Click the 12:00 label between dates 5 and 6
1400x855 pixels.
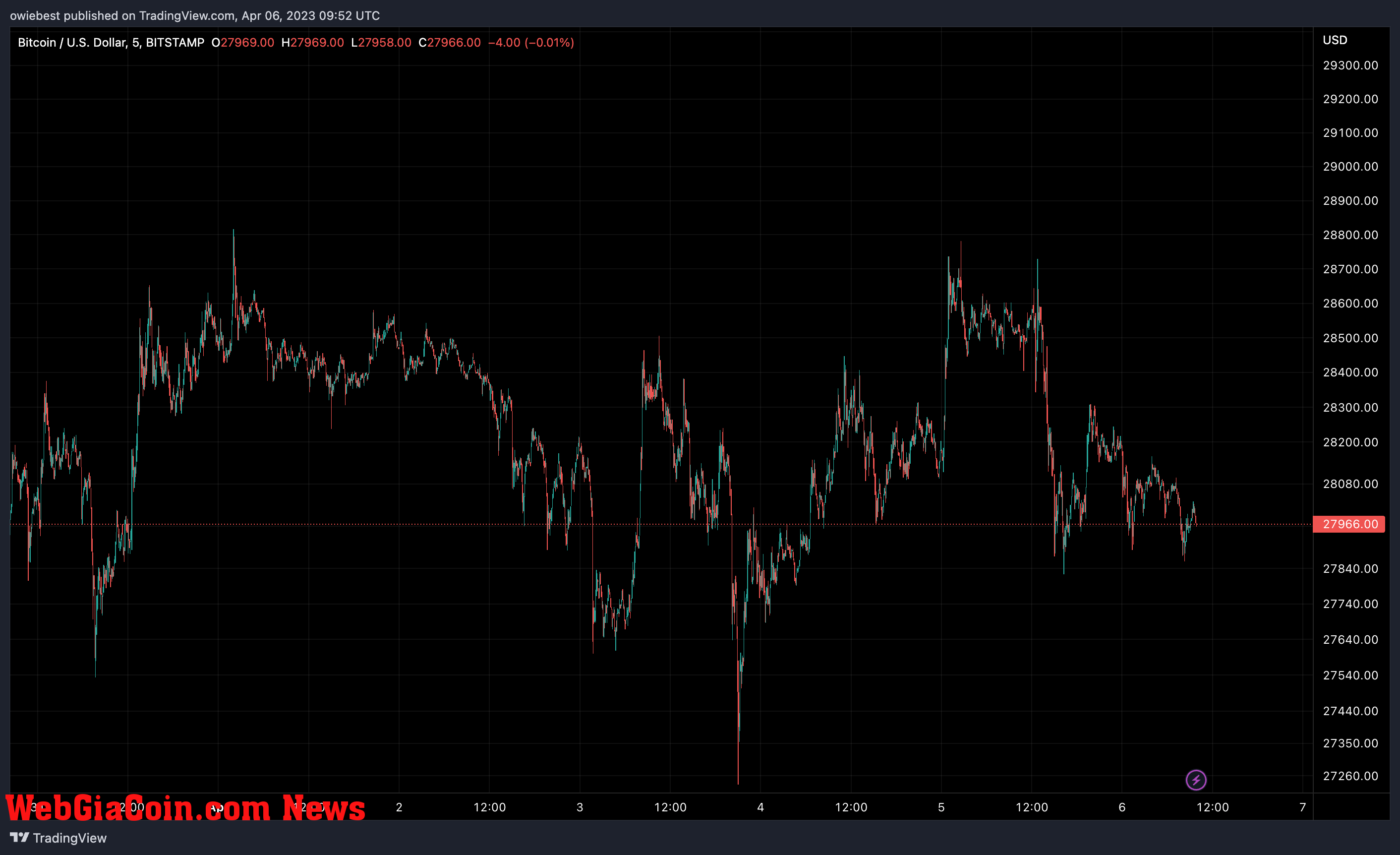[1031, 807]
